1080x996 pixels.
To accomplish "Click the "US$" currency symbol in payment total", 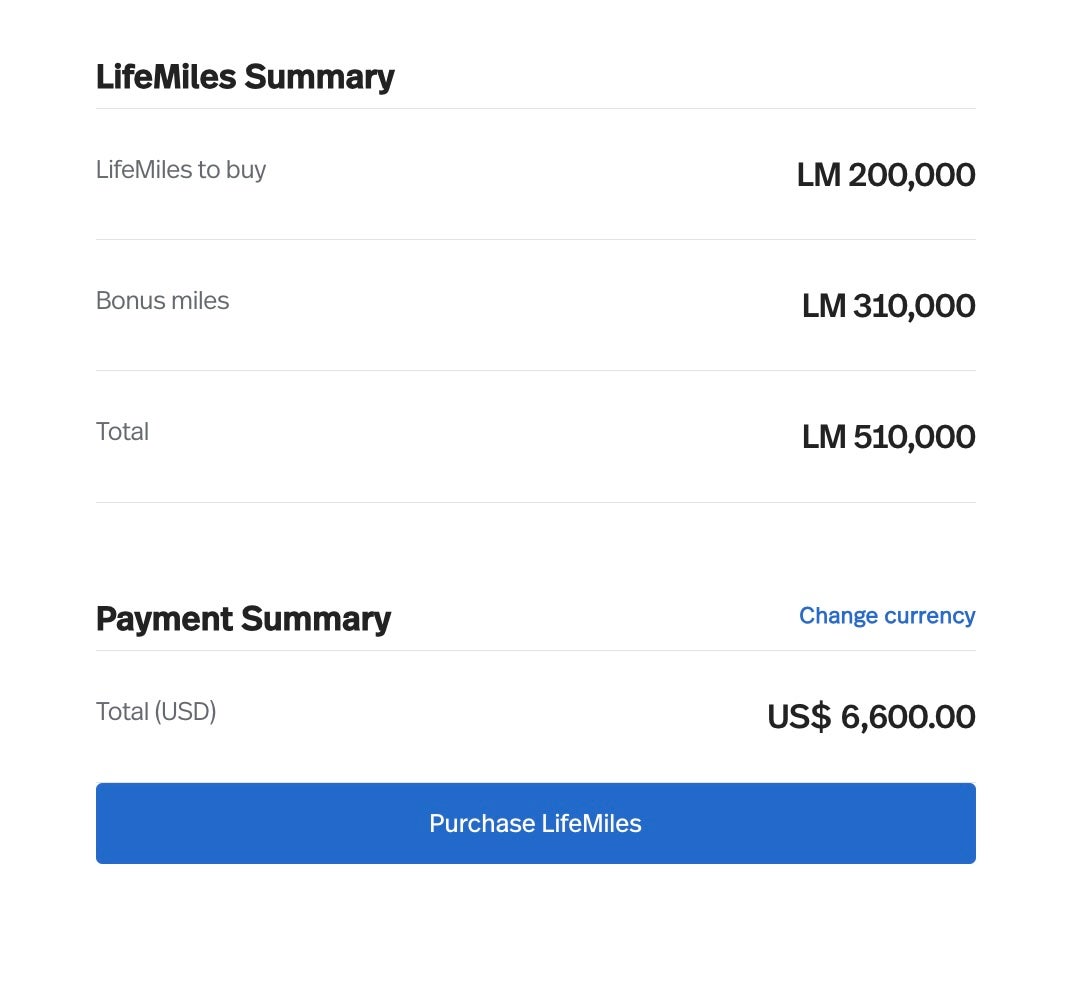I will click(x=798, y=717).
